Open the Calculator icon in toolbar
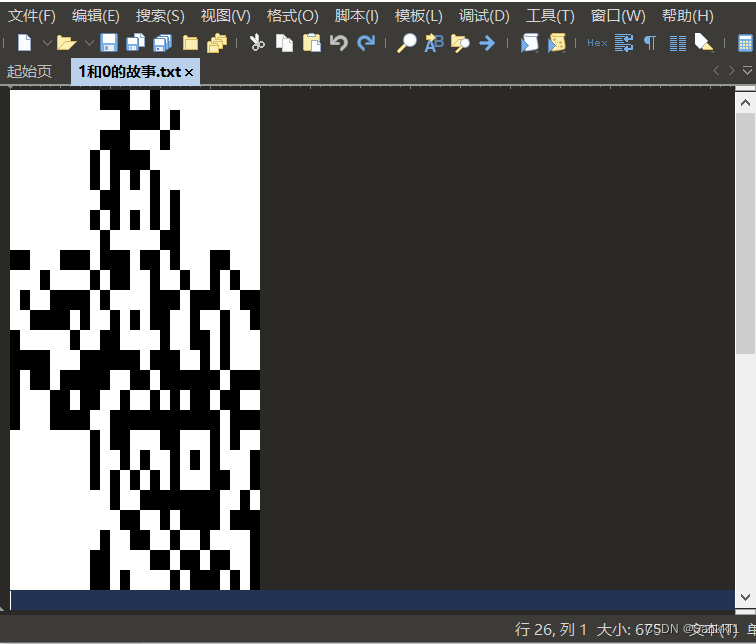 click(745, 43)
